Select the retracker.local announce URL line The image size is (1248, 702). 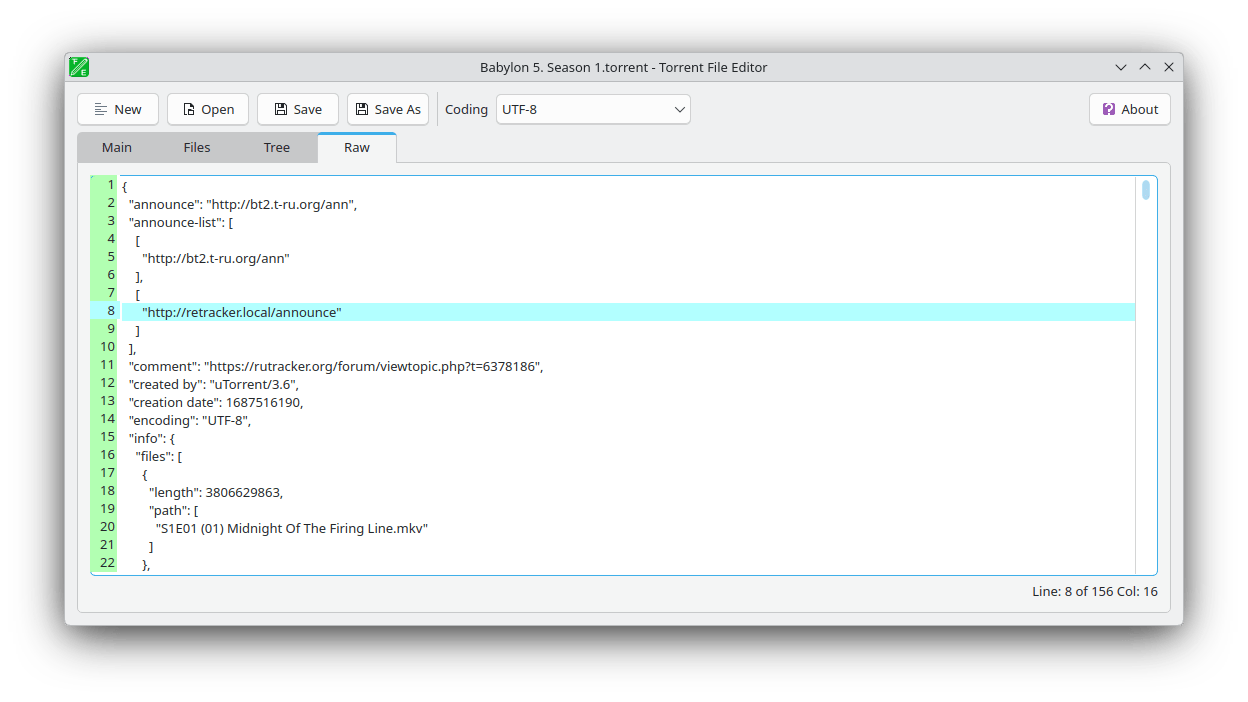[x=243, y=311]
